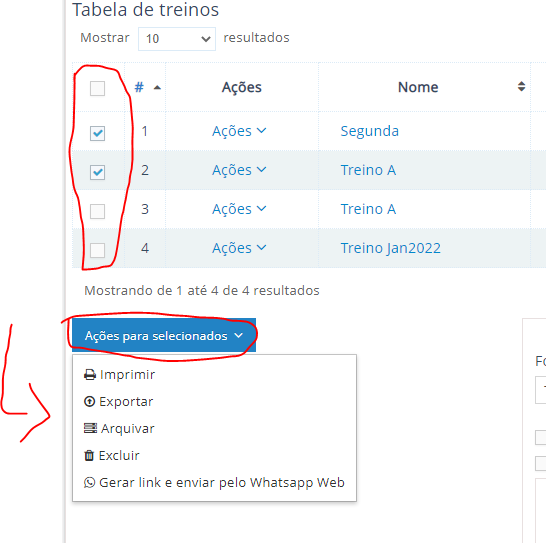546x543 pixels.
Task: Click the ascending sort arrow beside # header
Action: [157, 87]
